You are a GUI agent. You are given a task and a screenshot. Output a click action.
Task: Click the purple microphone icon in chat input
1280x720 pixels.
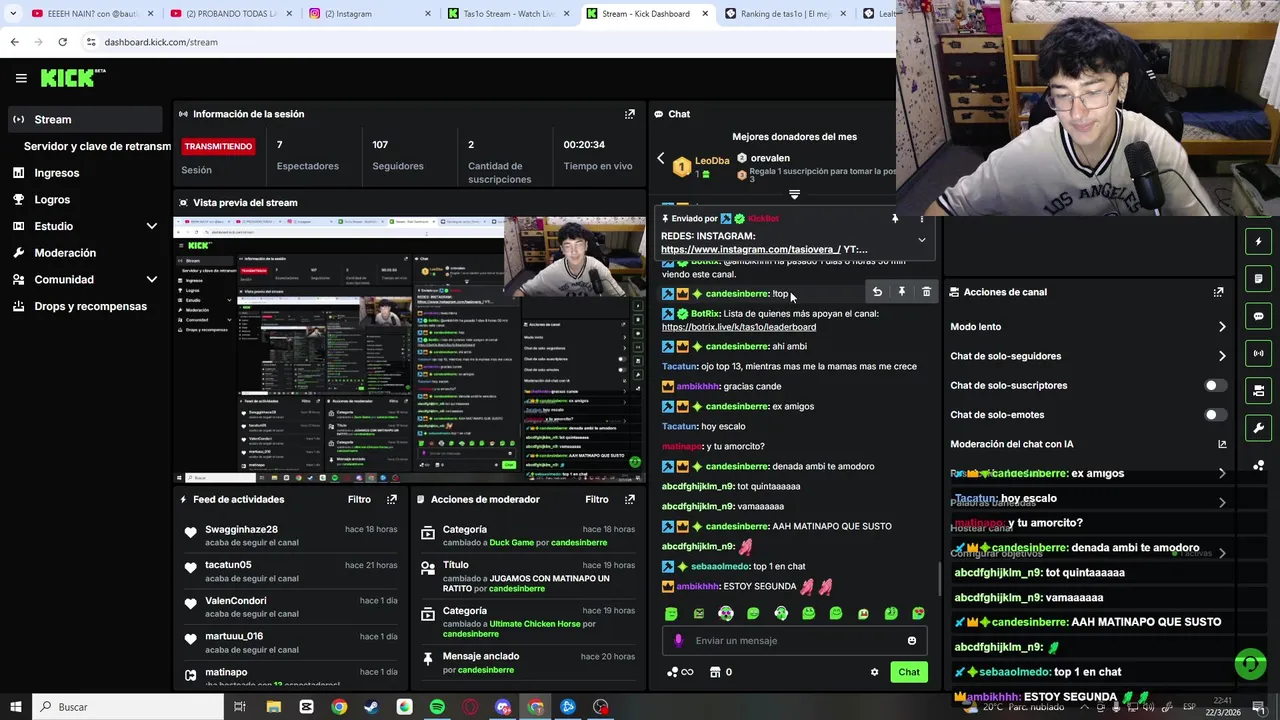click(x=679, y=641)
